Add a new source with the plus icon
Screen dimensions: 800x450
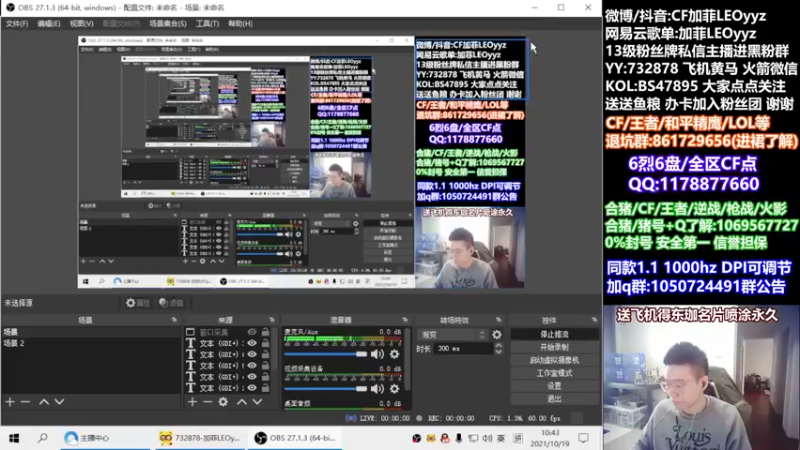[192, 402]
